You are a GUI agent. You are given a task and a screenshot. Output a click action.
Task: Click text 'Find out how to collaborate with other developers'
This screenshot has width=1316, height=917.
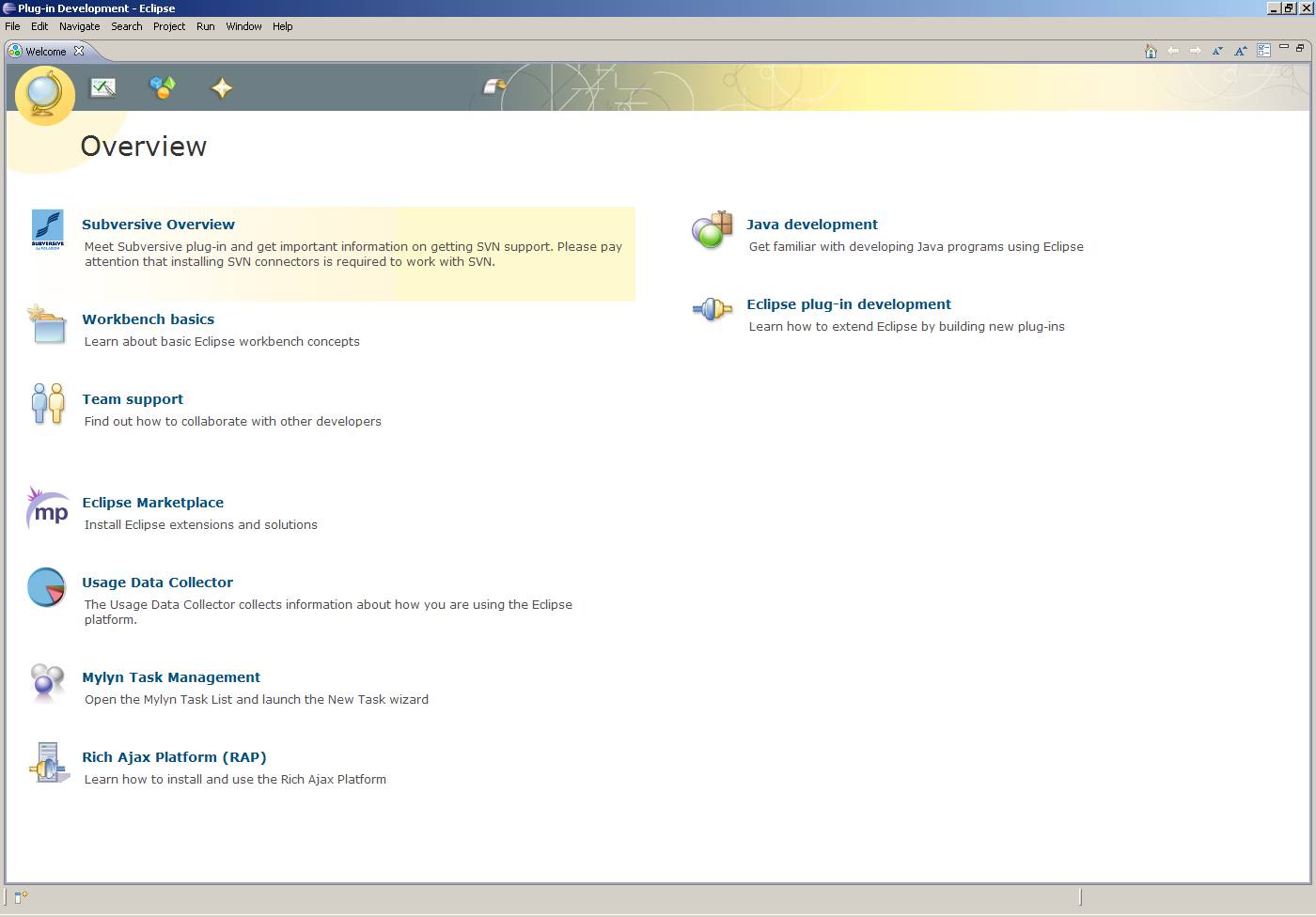[233, 421]
